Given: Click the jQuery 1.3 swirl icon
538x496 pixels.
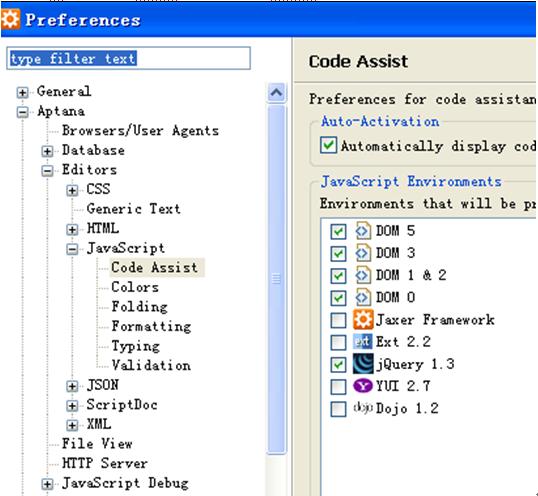Looking at the screenshot, I should tap(363, 364).
